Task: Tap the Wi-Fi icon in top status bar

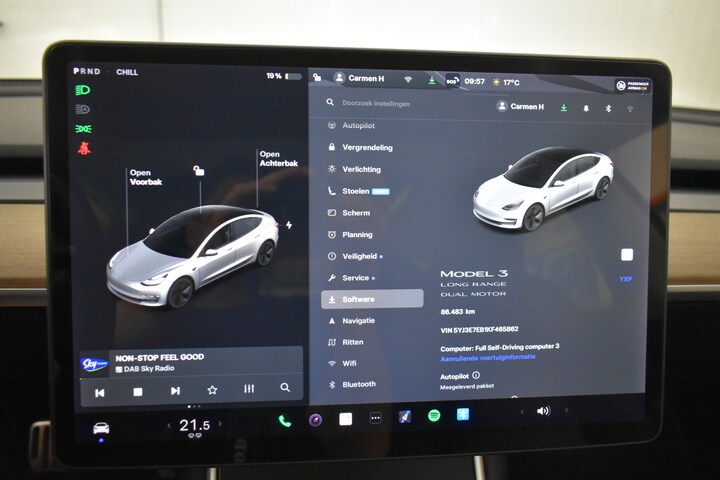Action: point(408,79)
